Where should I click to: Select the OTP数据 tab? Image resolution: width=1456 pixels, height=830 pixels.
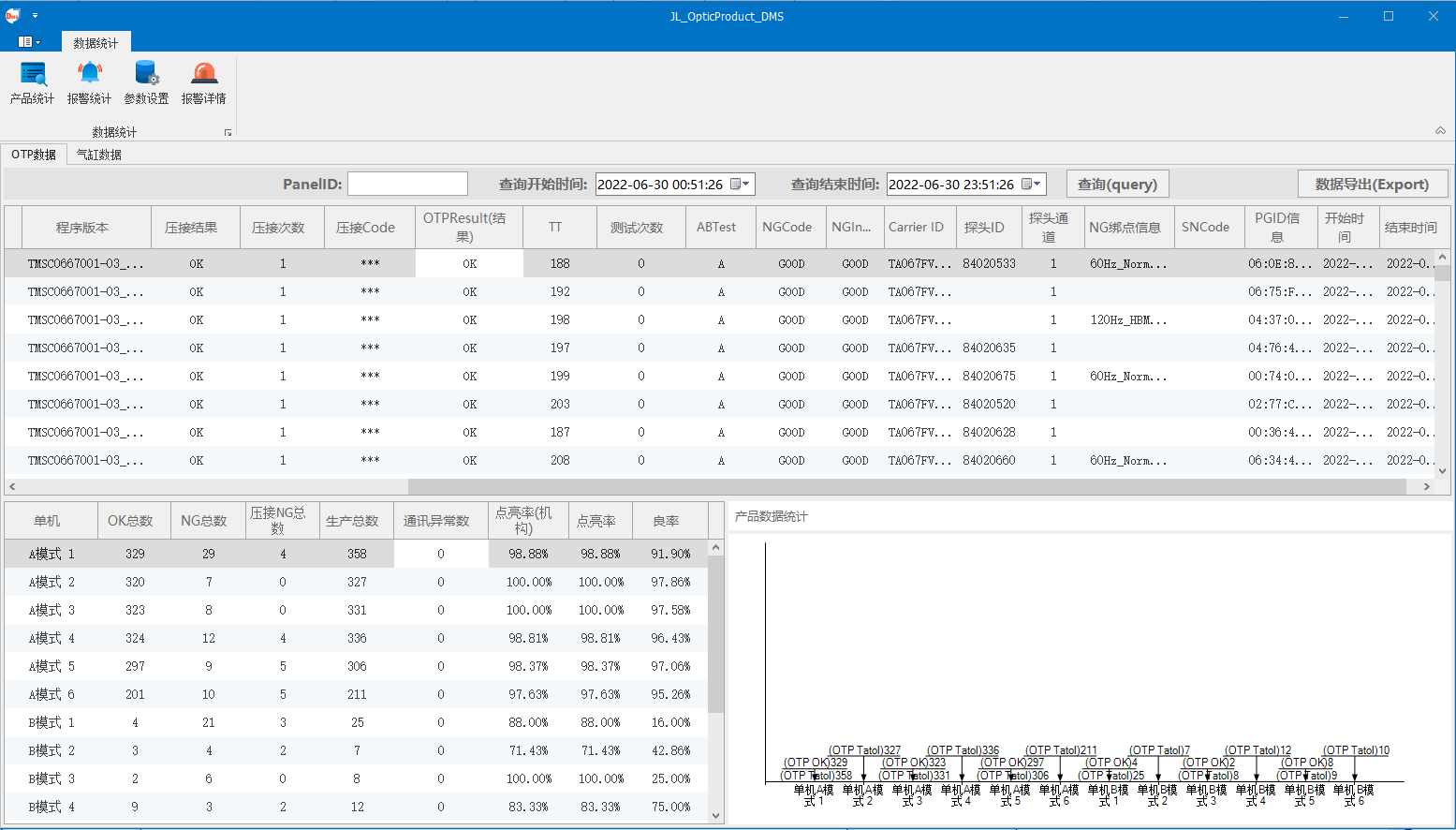(x=34, y=155)
